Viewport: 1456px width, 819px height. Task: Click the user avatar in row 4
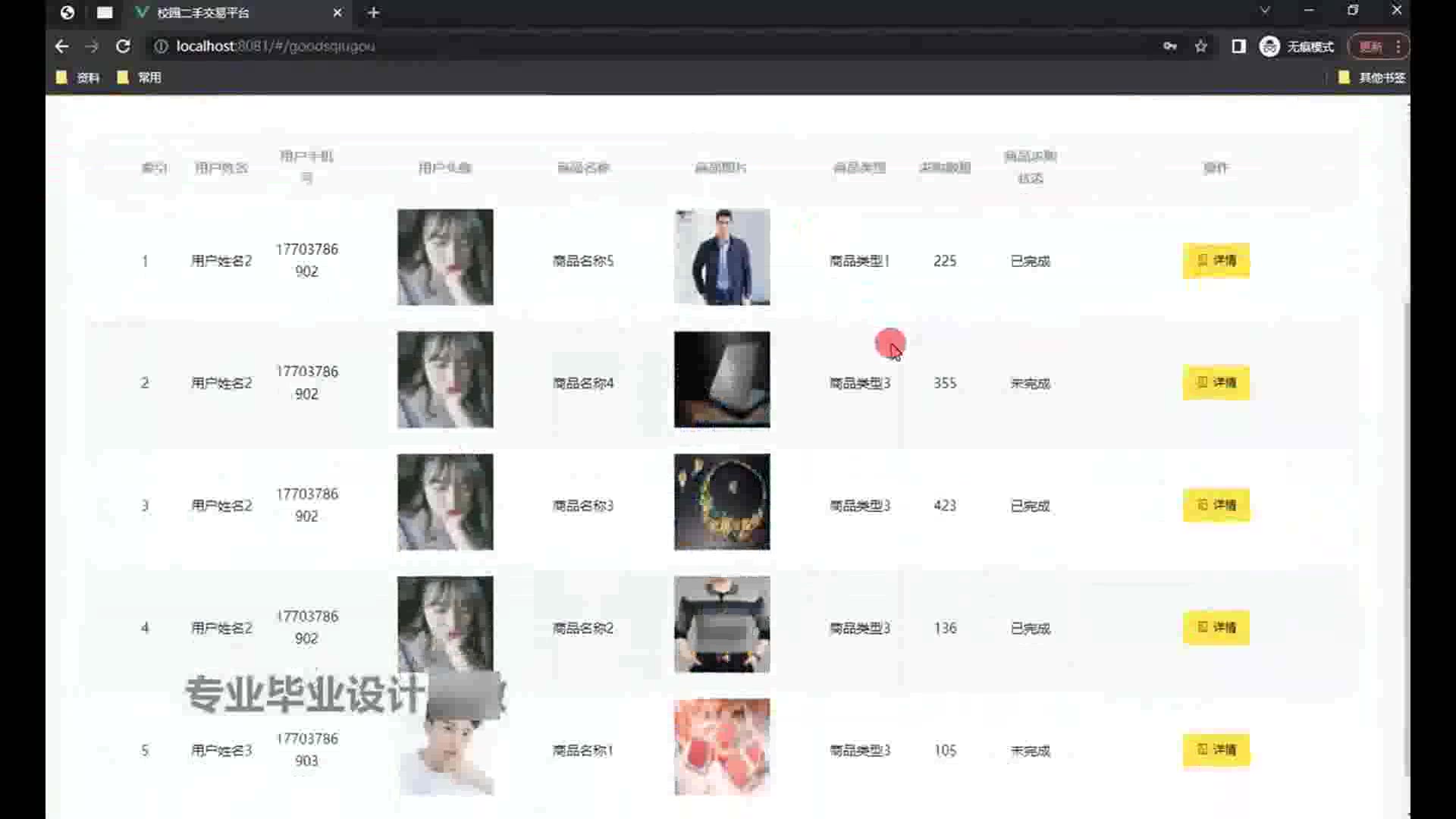click(445, 624)
